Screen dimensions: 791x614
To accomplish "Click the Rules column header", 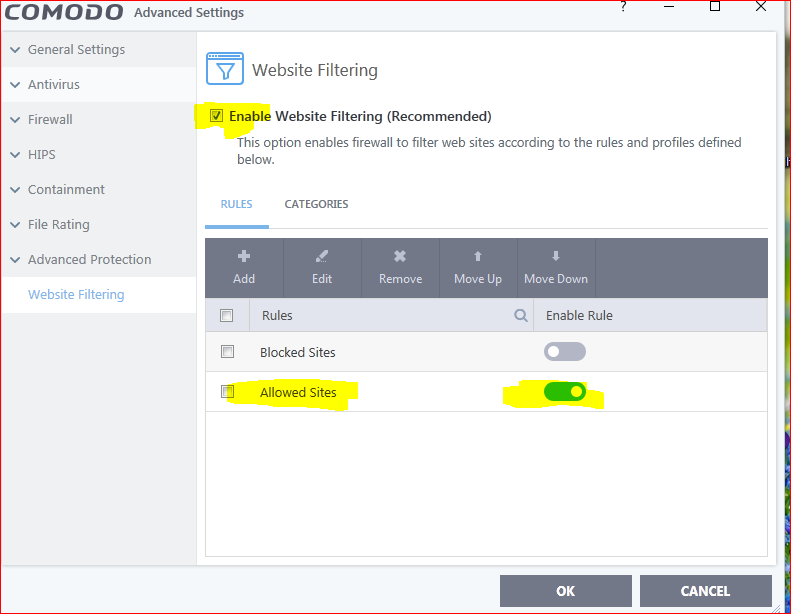I will (x=277, y=315).
